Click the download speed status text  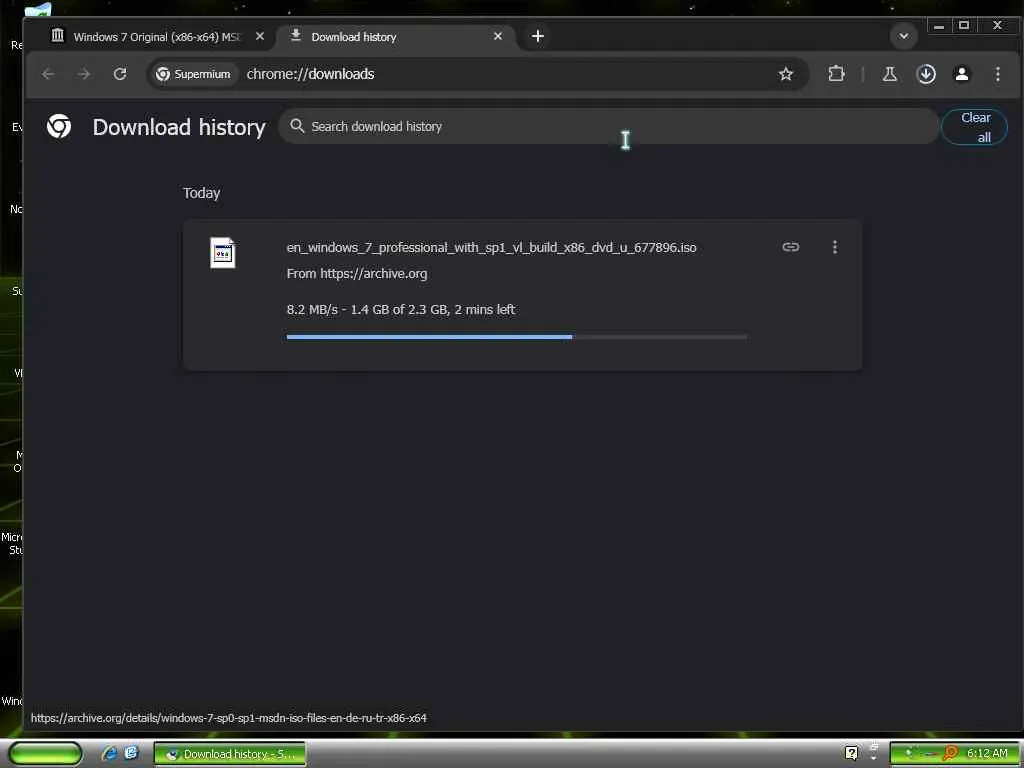(x=400, y=310)
